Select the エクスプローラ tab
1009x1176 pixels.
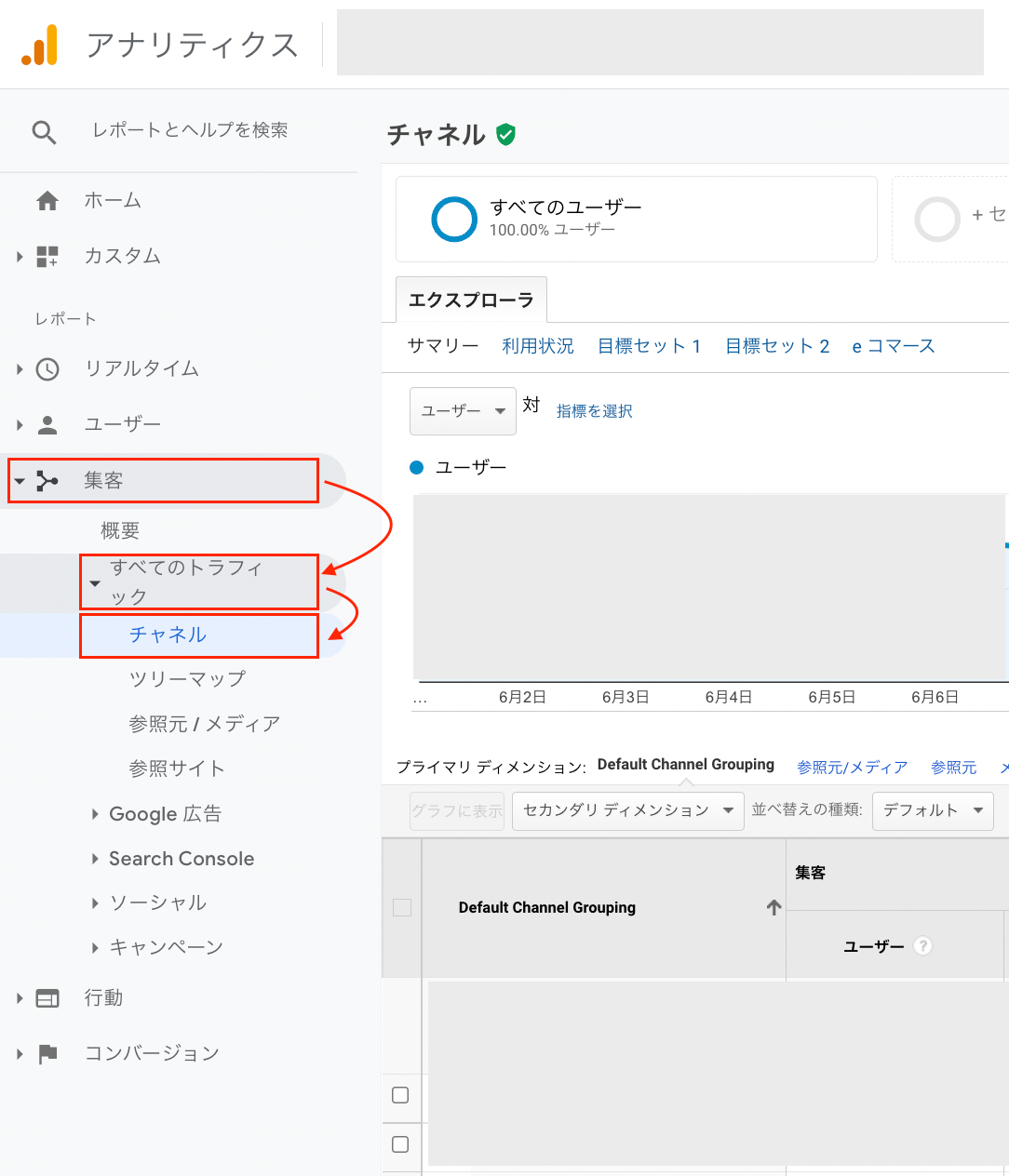pos(471,300)
